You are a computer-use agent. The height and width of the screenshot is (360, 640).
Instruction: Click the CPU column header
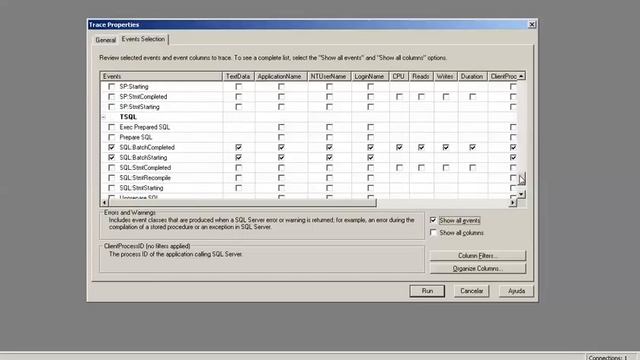pos(399,76)
